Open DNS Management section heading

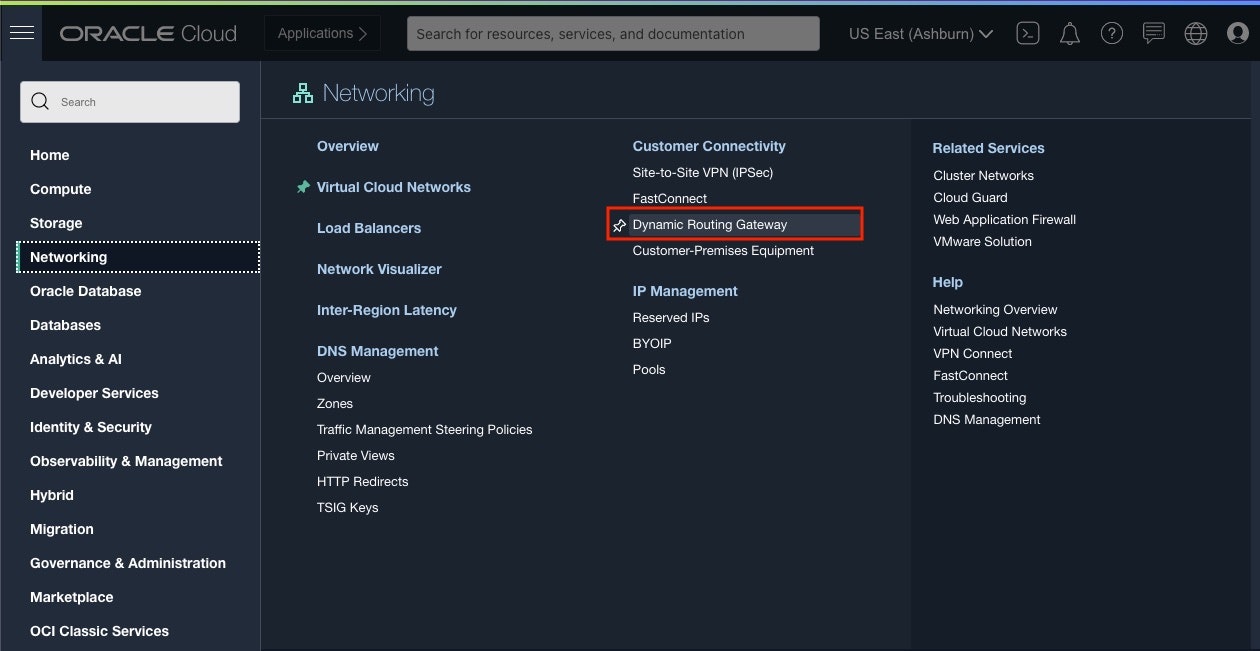pos(378,351)
